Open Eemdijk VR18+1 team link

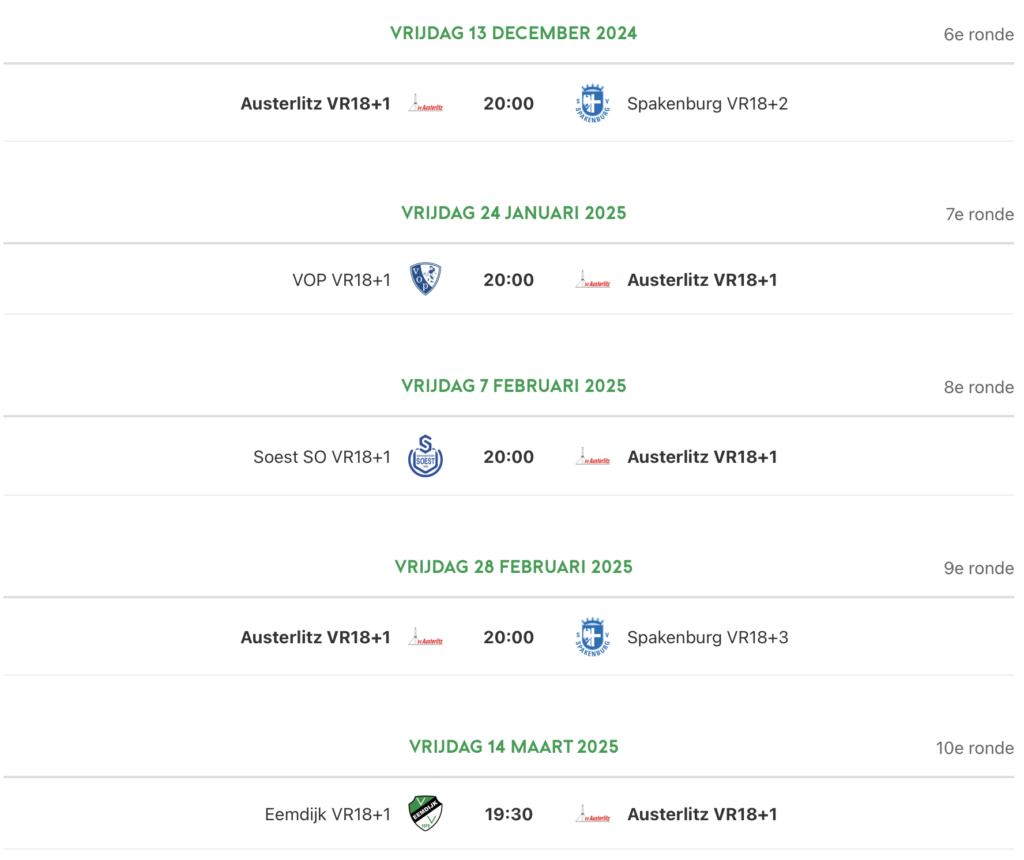point(327,814)
